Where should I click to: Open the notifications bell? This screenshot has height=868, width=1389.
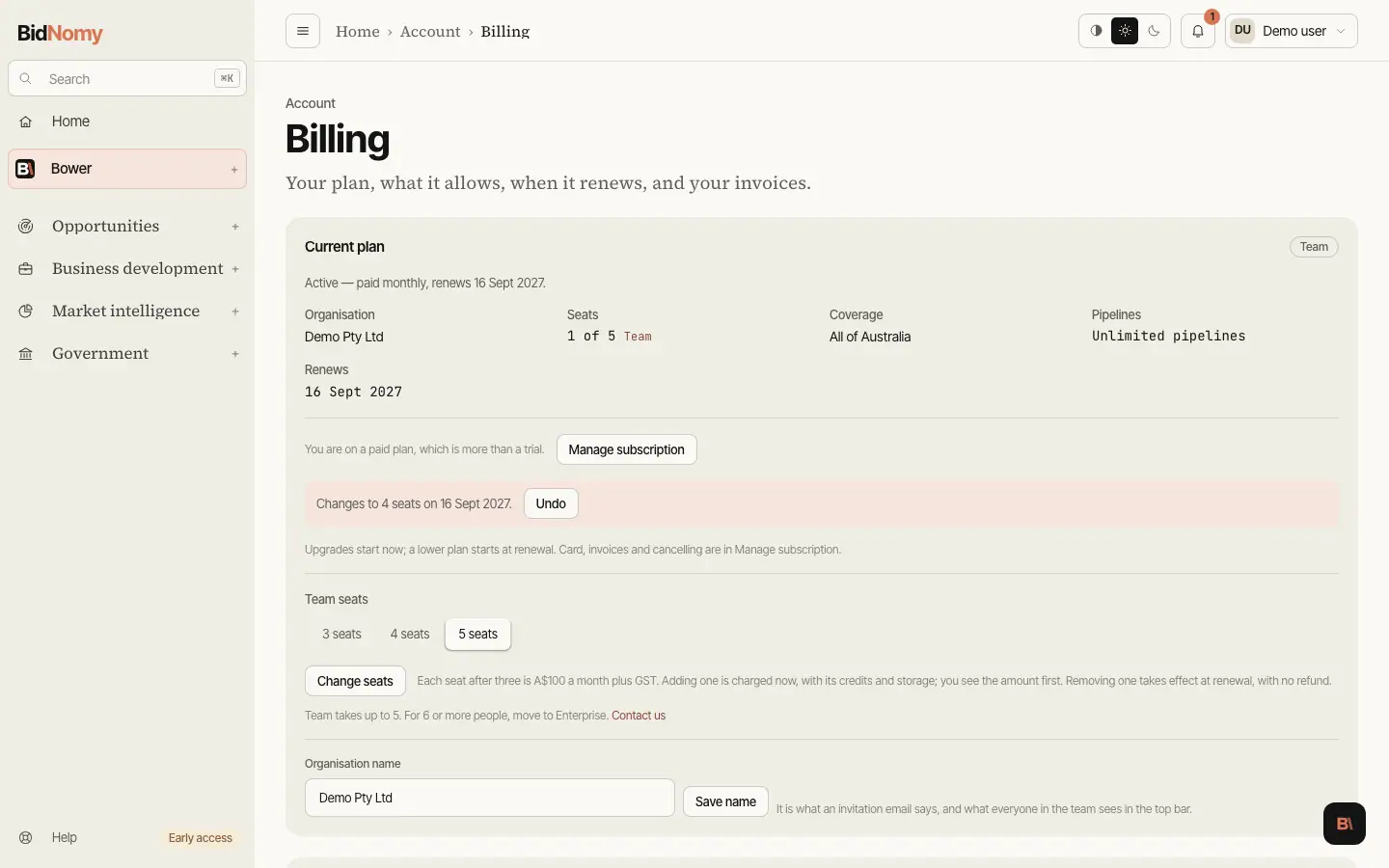coord(1198,31)
